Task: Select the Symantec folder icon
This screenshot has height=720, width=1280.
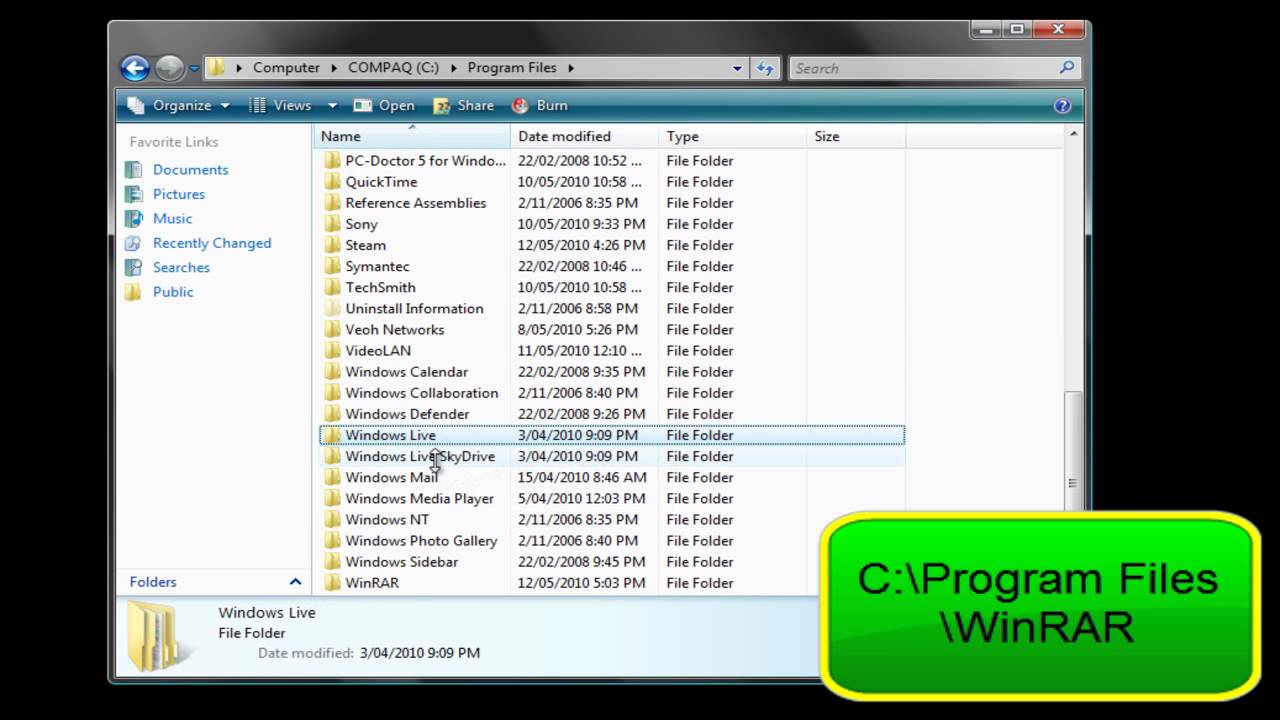Action: tap(332, 266)
